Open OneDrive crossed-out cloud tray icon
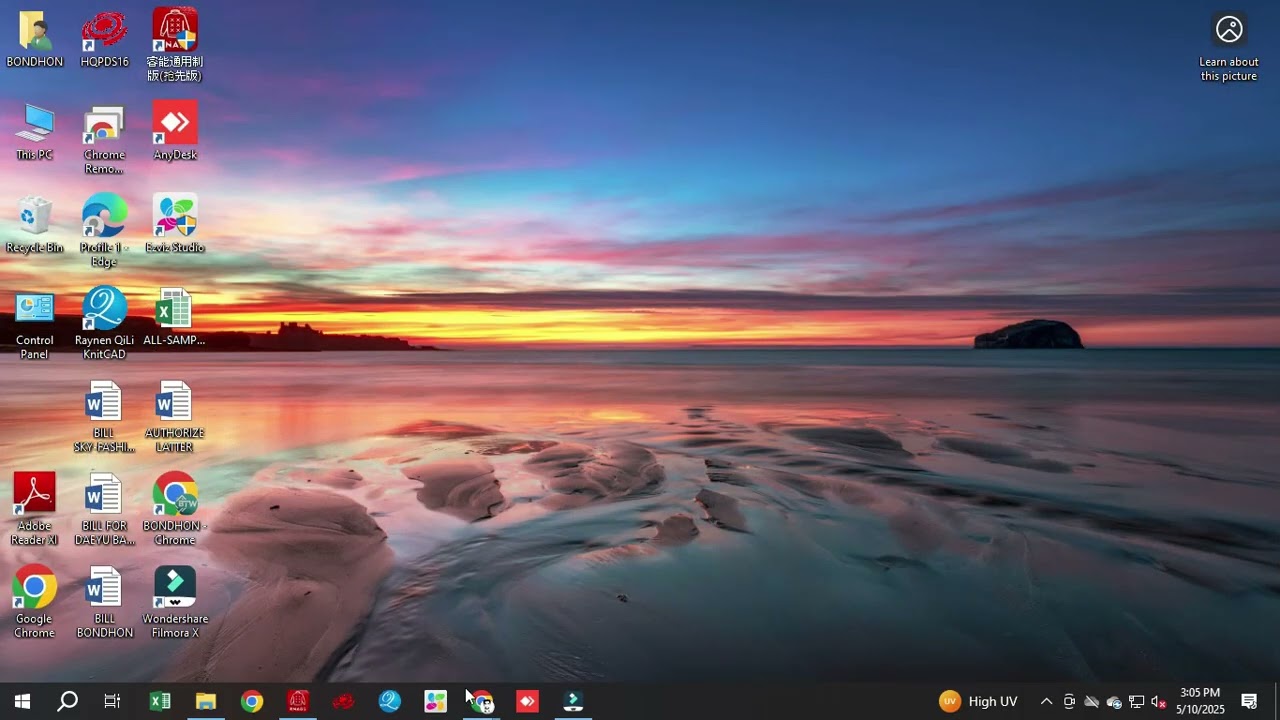Screen dimensions: 1280x720 tap(1092, 701)
